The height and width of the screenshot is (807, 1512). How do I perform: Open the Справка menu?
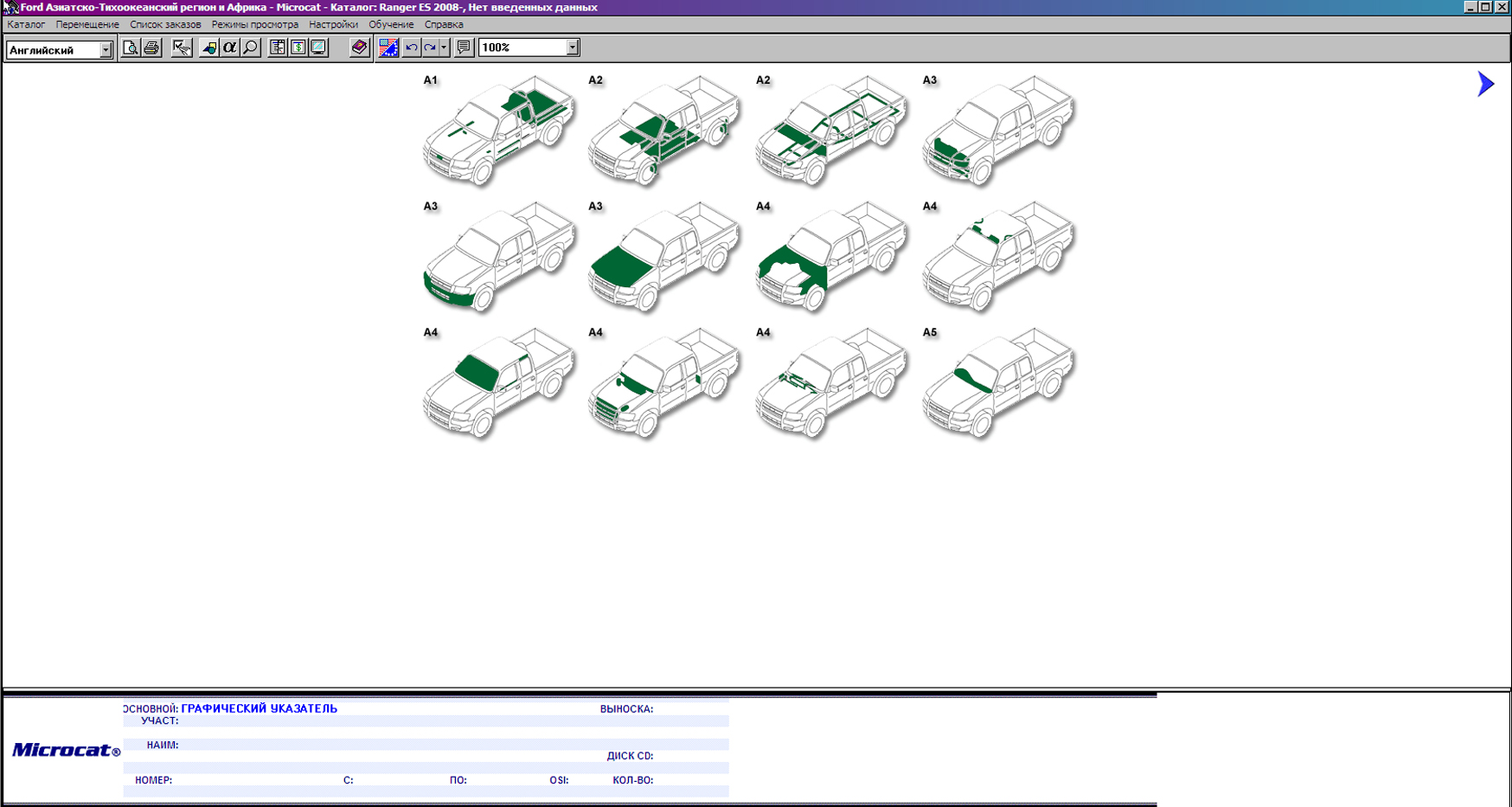444,24
